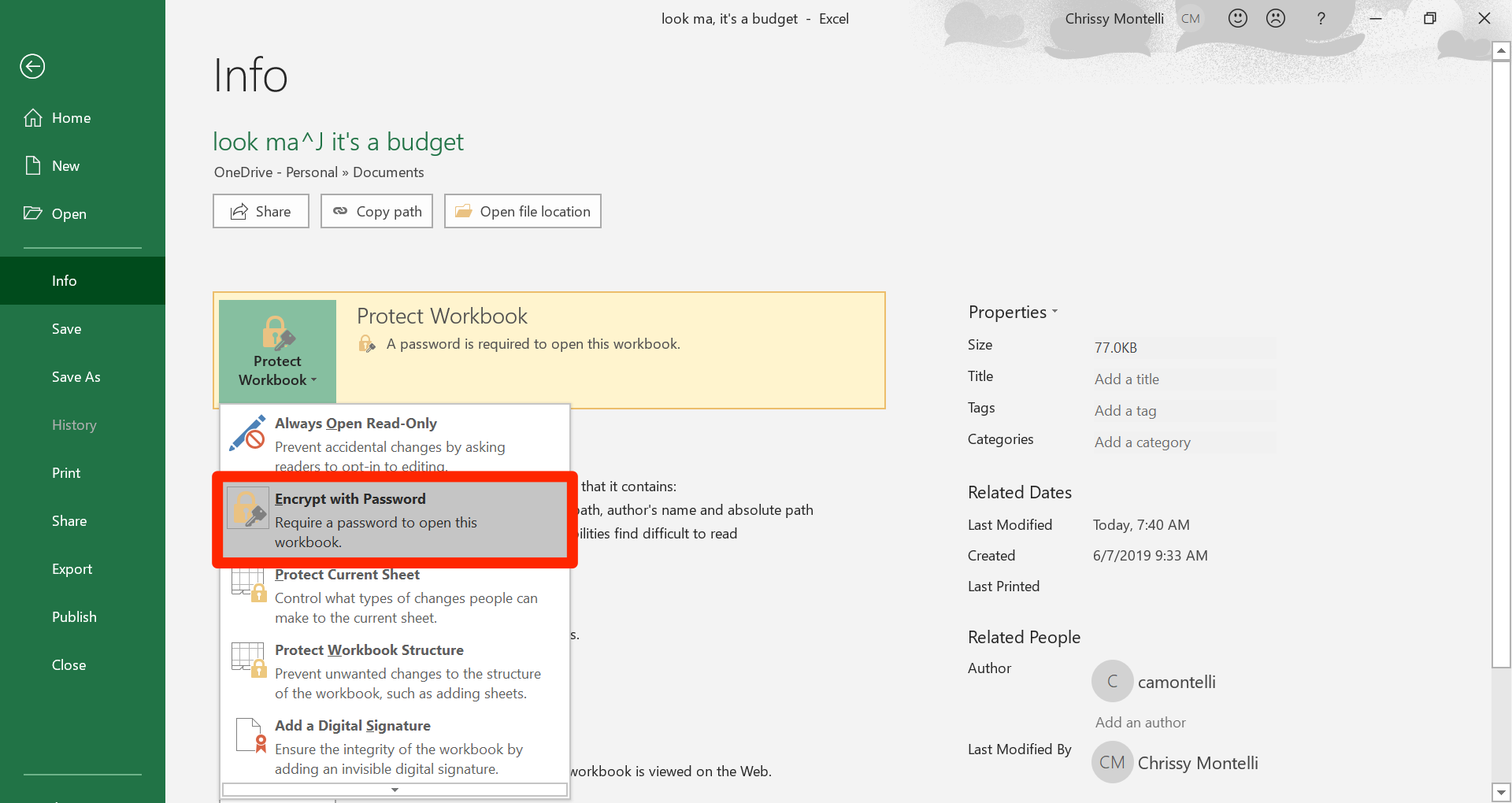Choose Protect Workbook Structure option

tap(395, 672)
